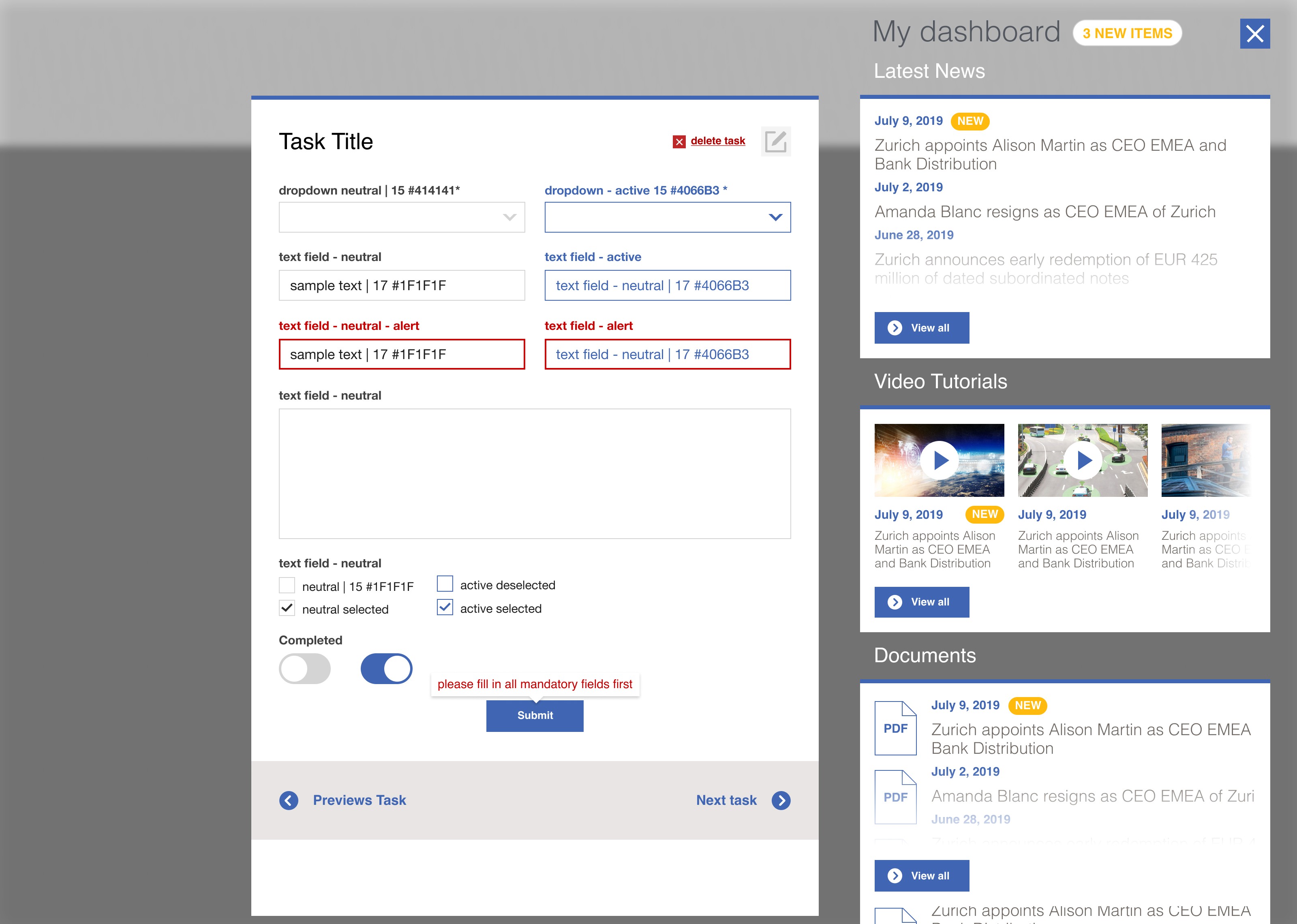Click the Next task right arrow icon
Screen dimensions: 1297x924
(781, 800)
